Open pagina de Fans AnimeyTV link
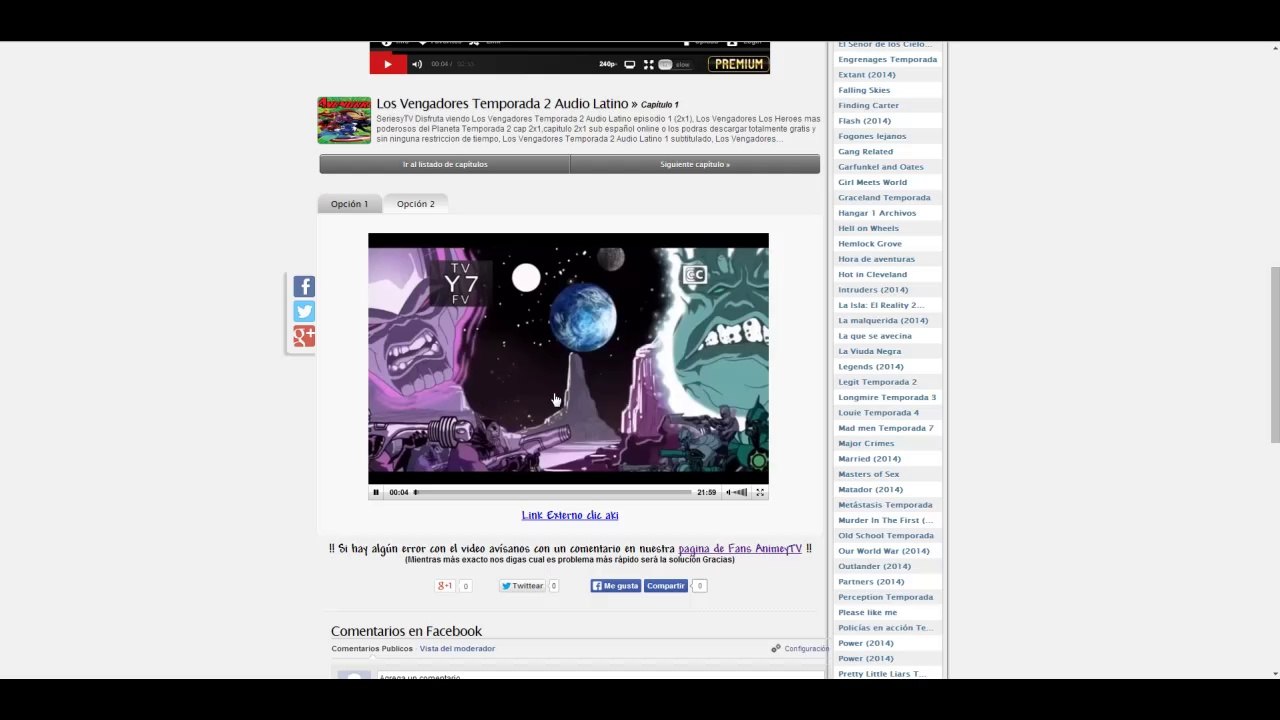Image resolution: width=1280 pixels, height=720 pixels. (740, 548)
